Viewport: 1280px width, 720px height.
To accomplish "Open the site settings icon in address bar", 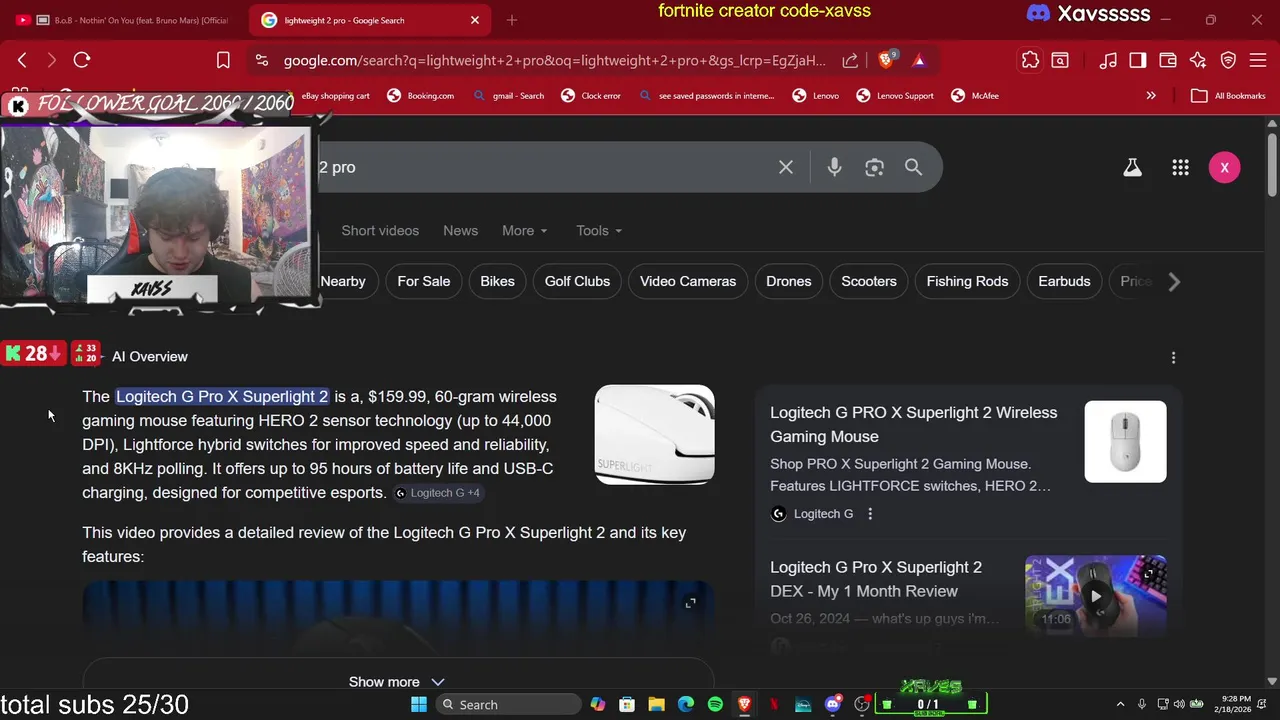I will pos(262,60).
